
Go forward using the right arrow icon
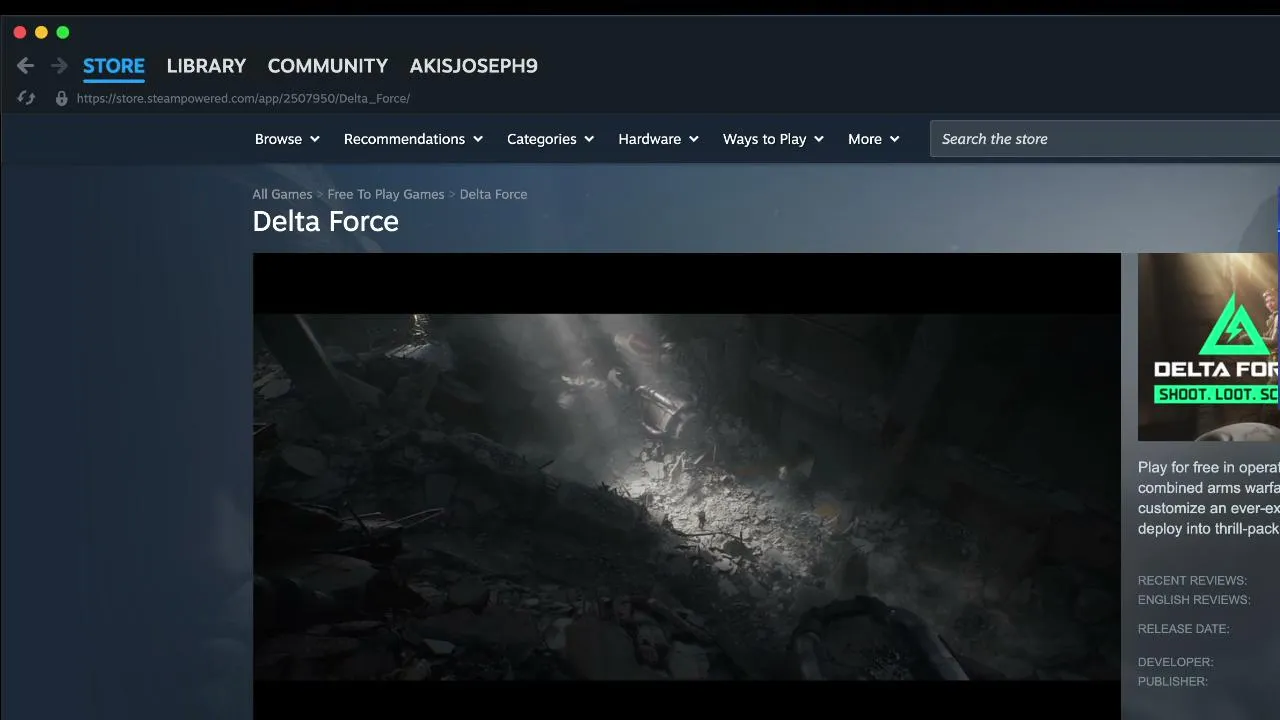pyautogui.click(x=59, y=66)
